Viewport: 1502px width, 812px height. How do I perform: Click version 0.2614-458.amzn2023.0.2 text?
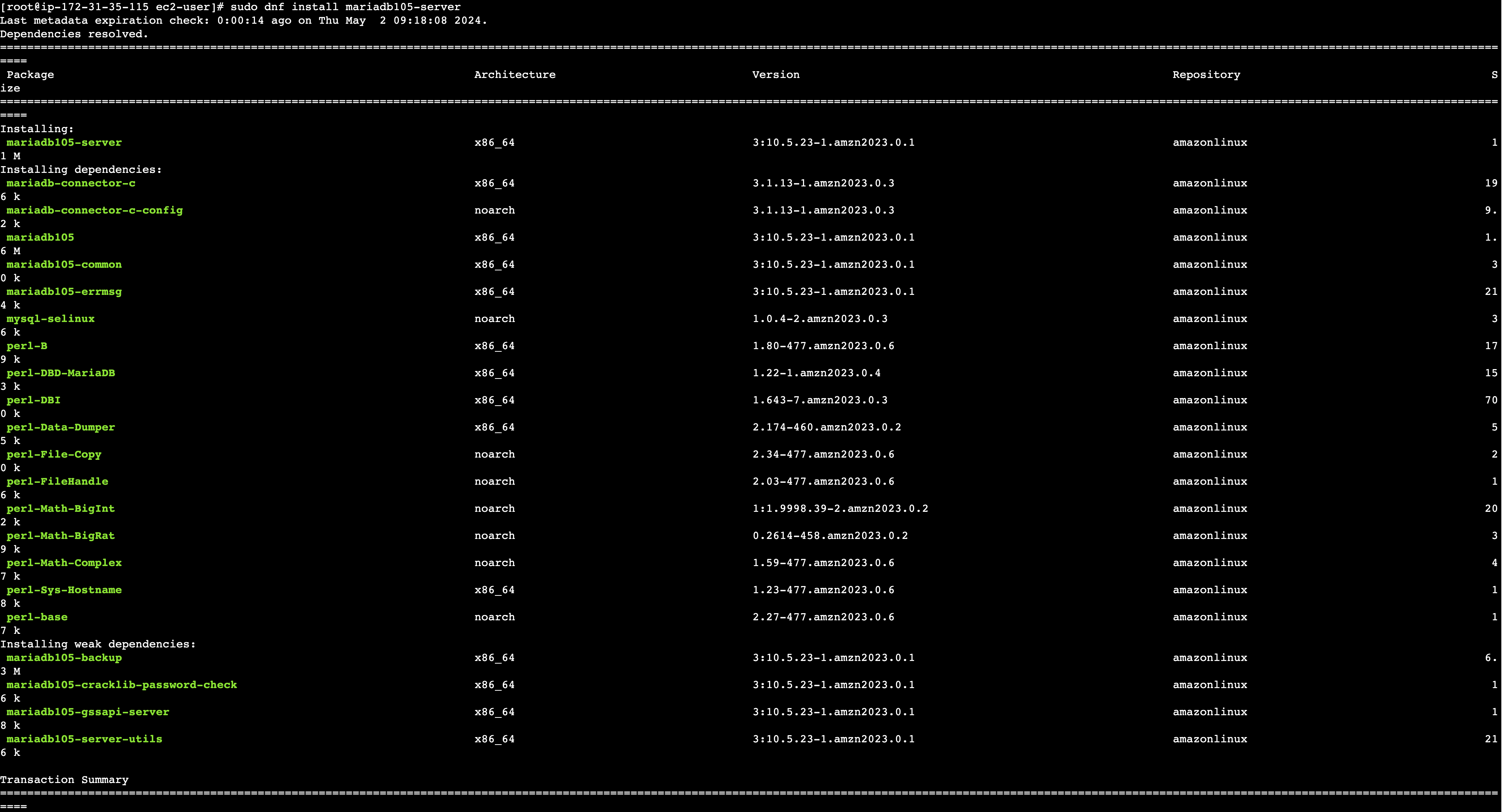pyautogui.click(x=830, y=536)
